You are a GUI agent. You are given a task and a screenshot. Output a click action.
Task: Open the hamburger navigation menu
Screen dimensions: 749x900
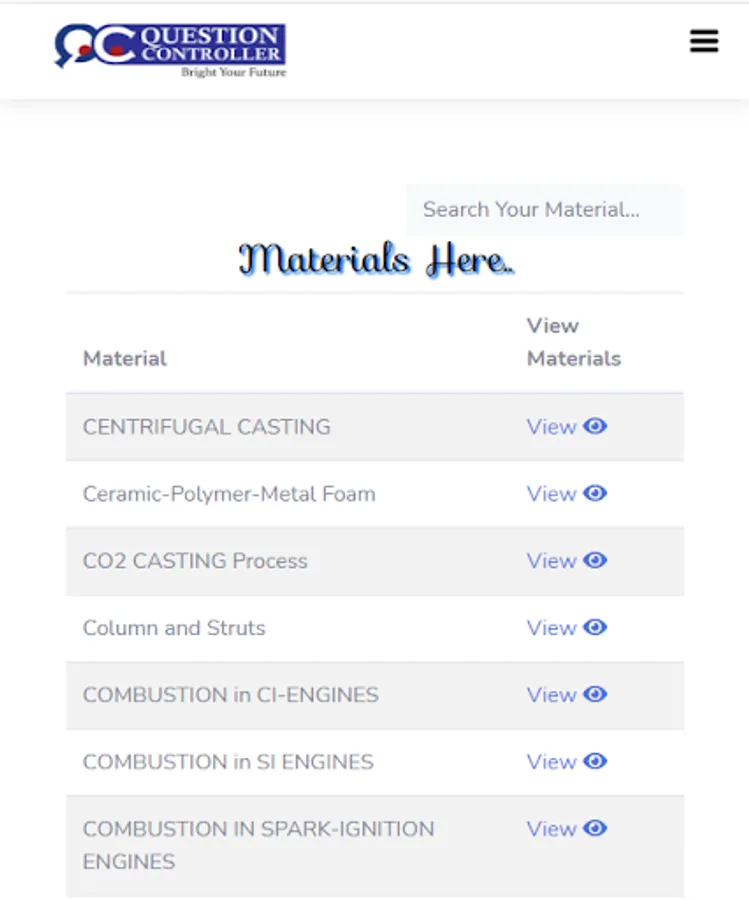click(x=704, y=41)
